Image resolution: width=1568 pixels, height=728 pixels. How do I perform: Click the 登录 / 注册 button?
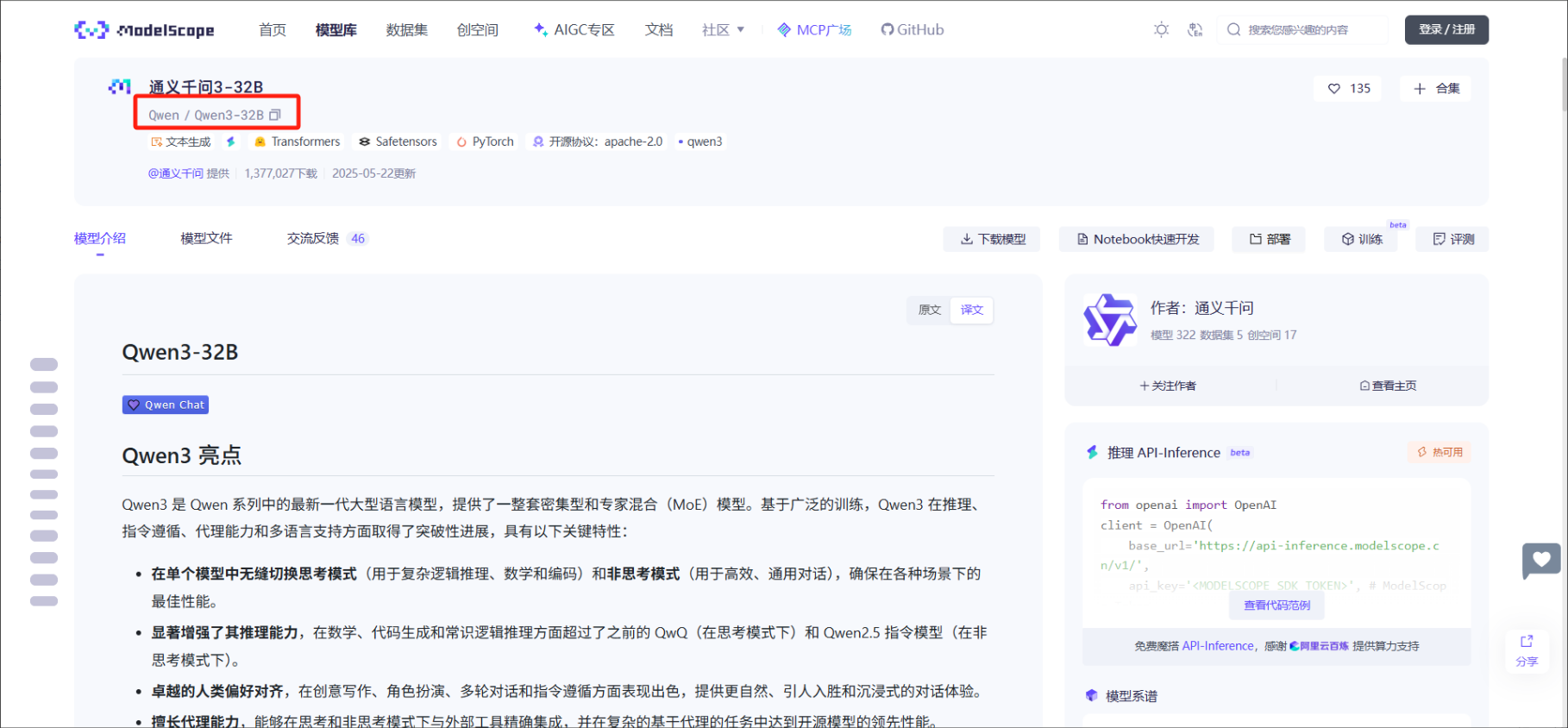1446,29
